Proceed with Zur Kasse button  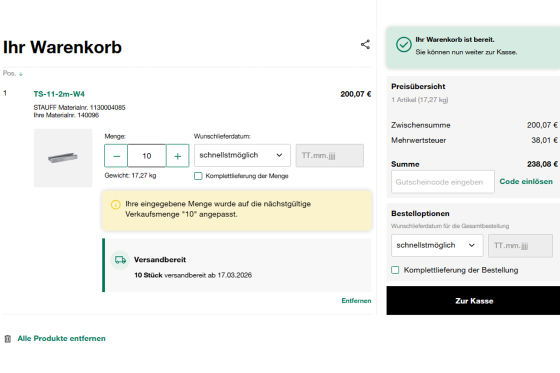click(x=473, y=300)
